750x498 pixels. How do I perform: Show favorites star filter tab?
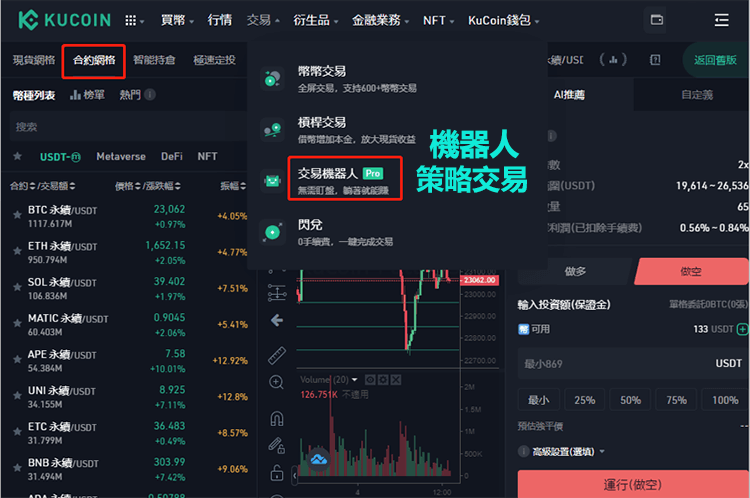point(17,156)
